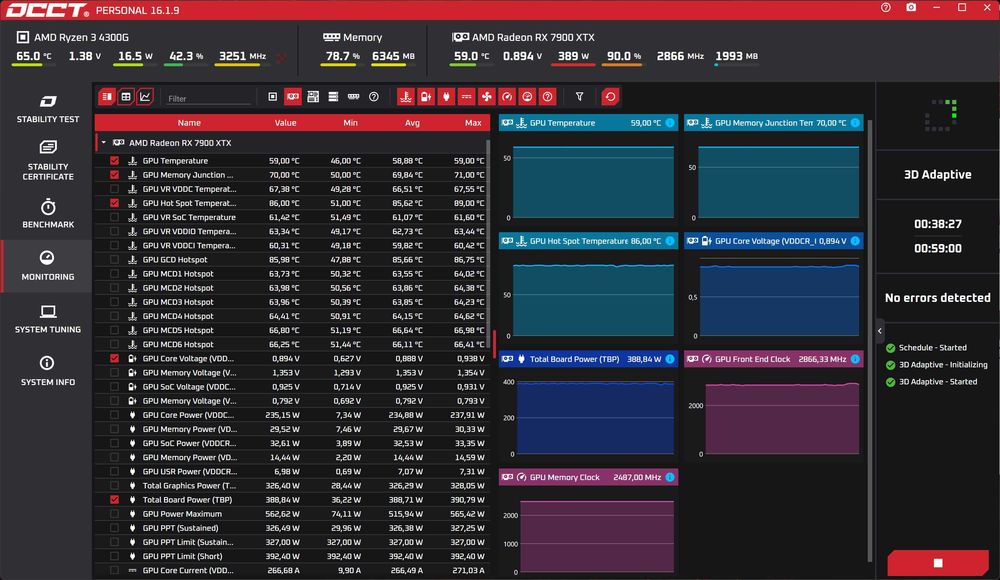Toggle memory module sensors filter icon
Image resolution: width=1000 pixels, height=580 pixels.
click(x=353, y=97)
